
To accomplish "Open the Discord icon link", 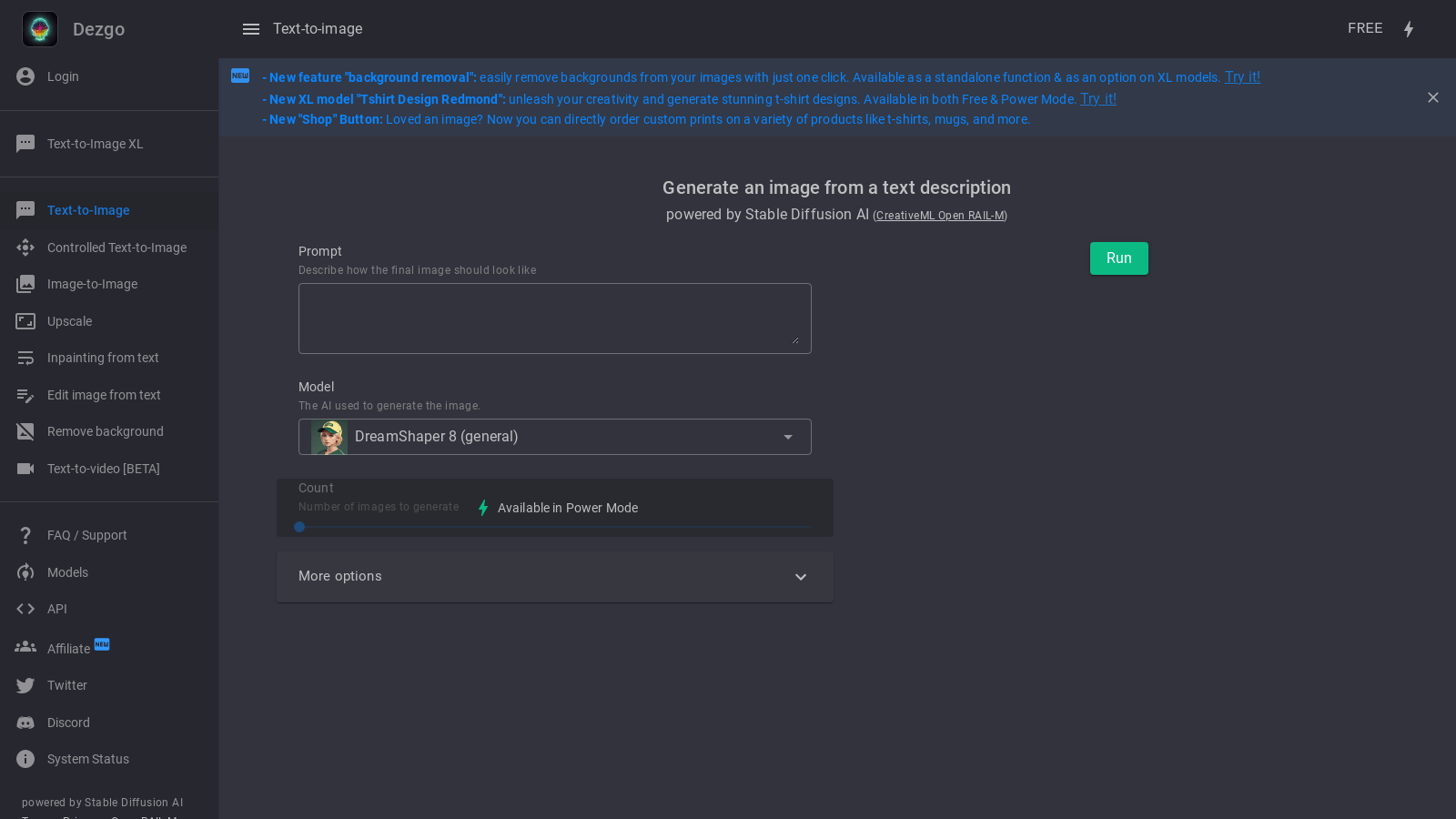I will pos(25,723).
